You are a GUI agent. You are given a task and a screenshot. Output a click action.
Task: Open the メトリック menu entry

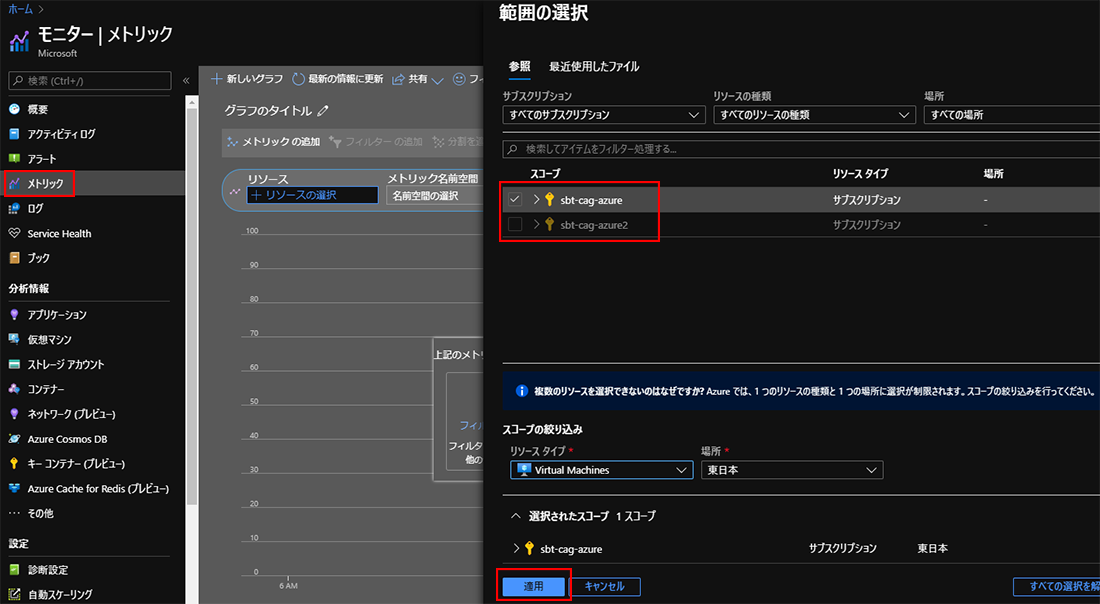coord(46,184)
